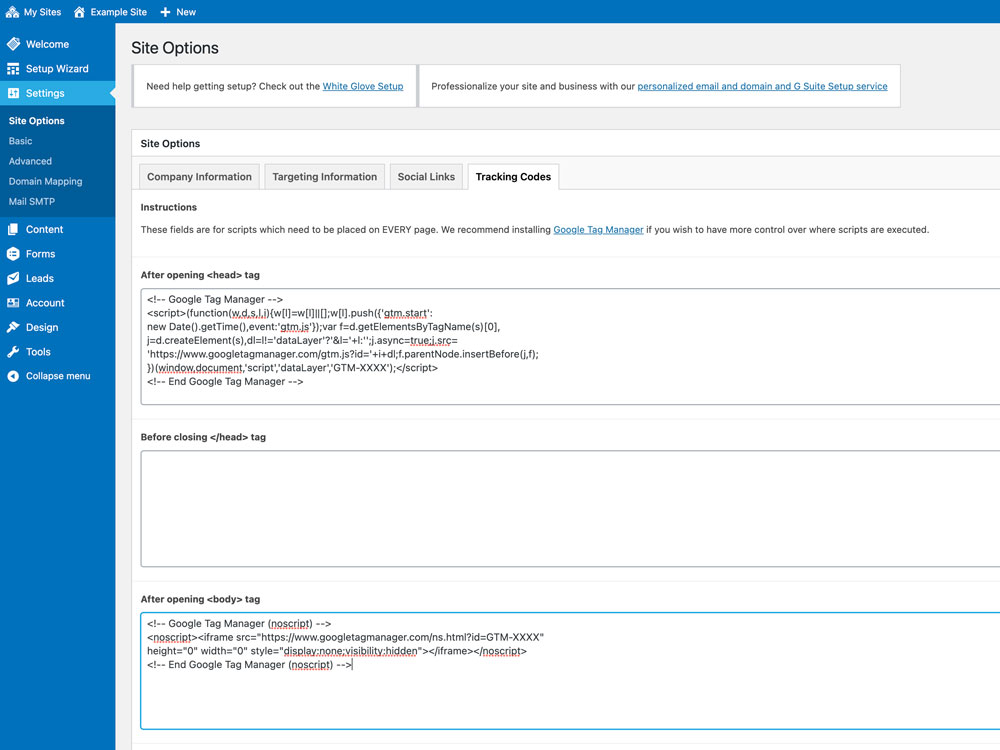The width and height of the screenshot is (1000, 750).
Task: Open the Example Site menu
Action: [110, 11]
